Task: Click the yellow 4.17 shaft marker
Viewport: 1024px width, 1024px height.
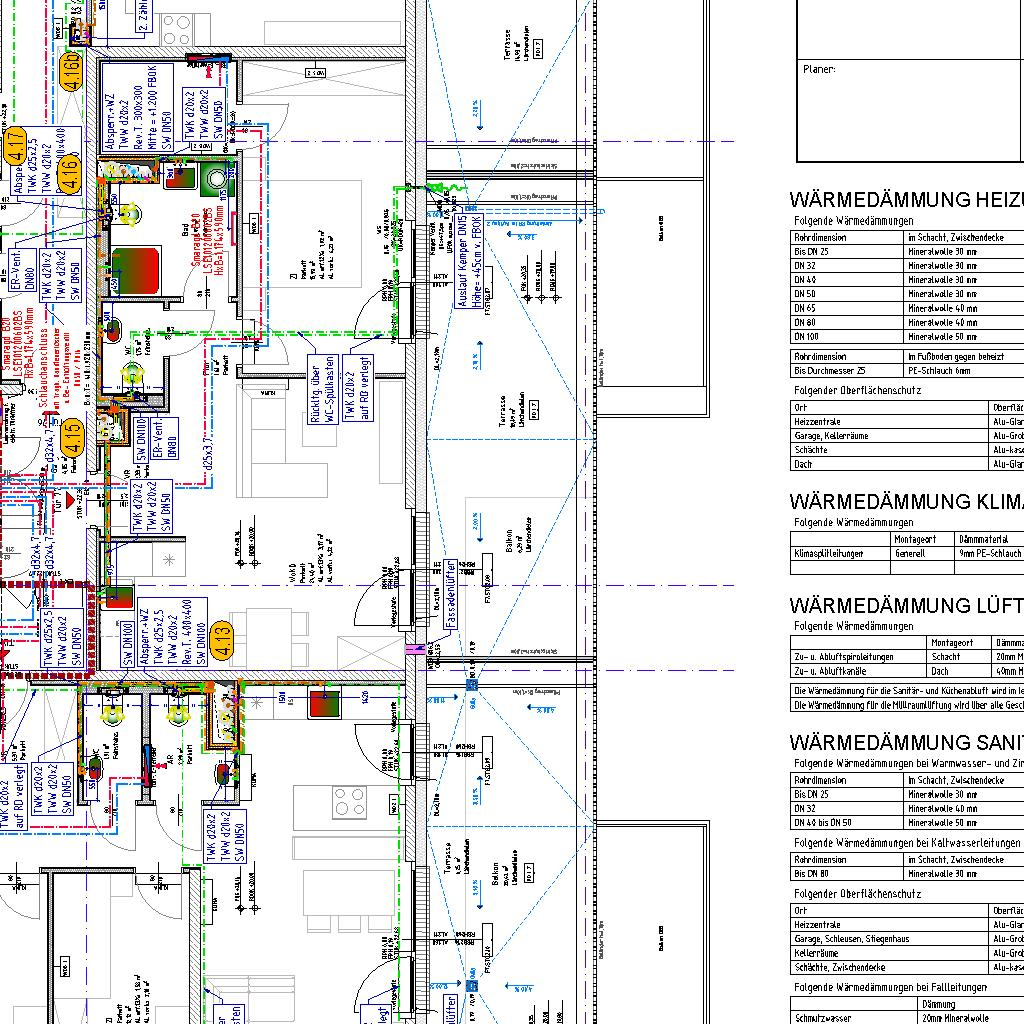Action: tap(16, 145)
